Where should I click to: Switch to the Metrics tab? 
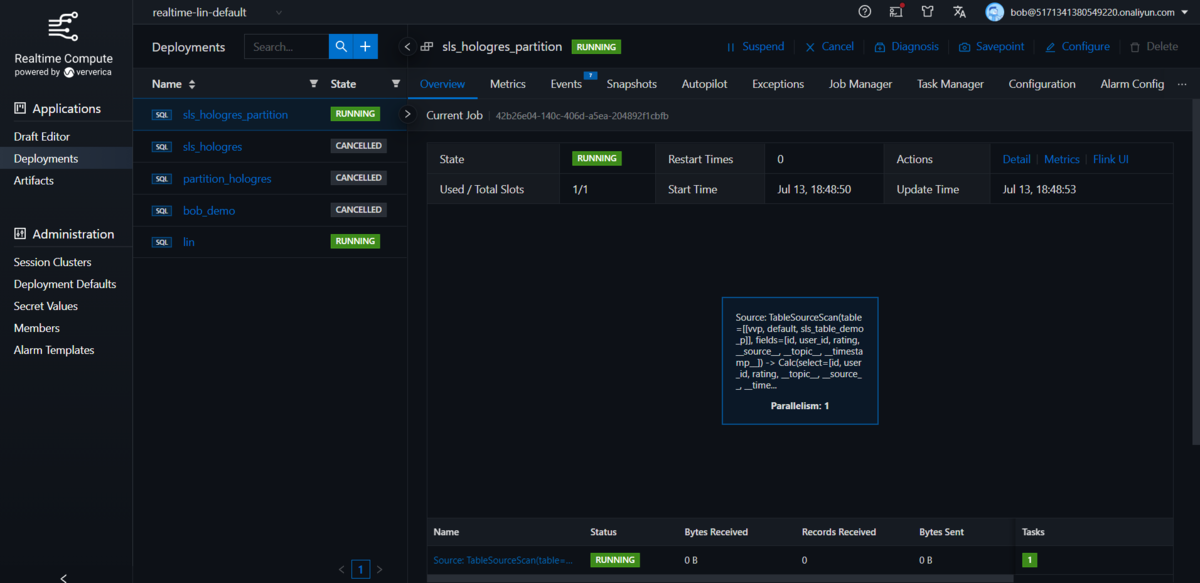tap(508, 84)
